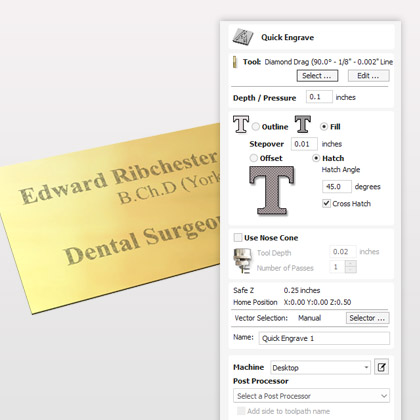
Task: Click the Quick Engrave header icon
Action: pos(243,37)
